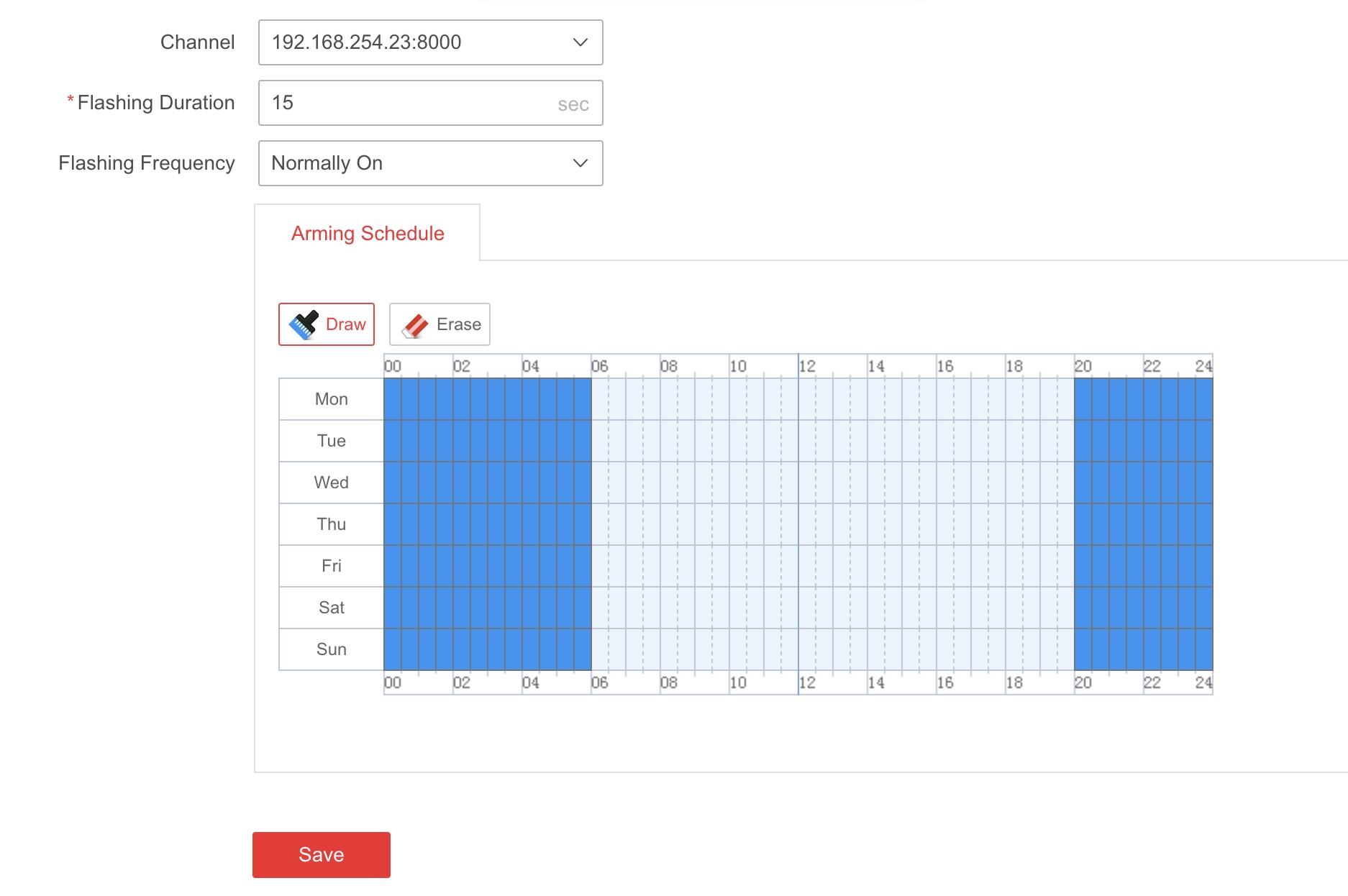
Task: Click Monday's armed block before 06:00
Action: coord(487,399)
